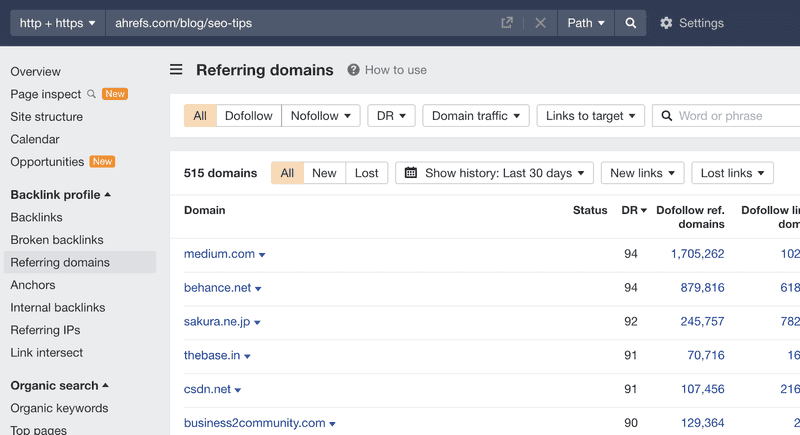Click the calendar icon in Show history

click(411, 173)
